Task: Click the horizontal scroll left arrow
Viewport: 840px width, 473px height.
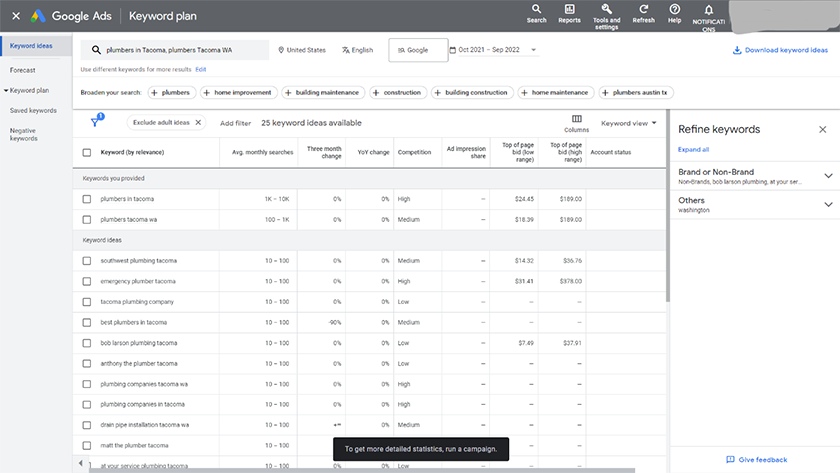Action: (x=81, y=463)
